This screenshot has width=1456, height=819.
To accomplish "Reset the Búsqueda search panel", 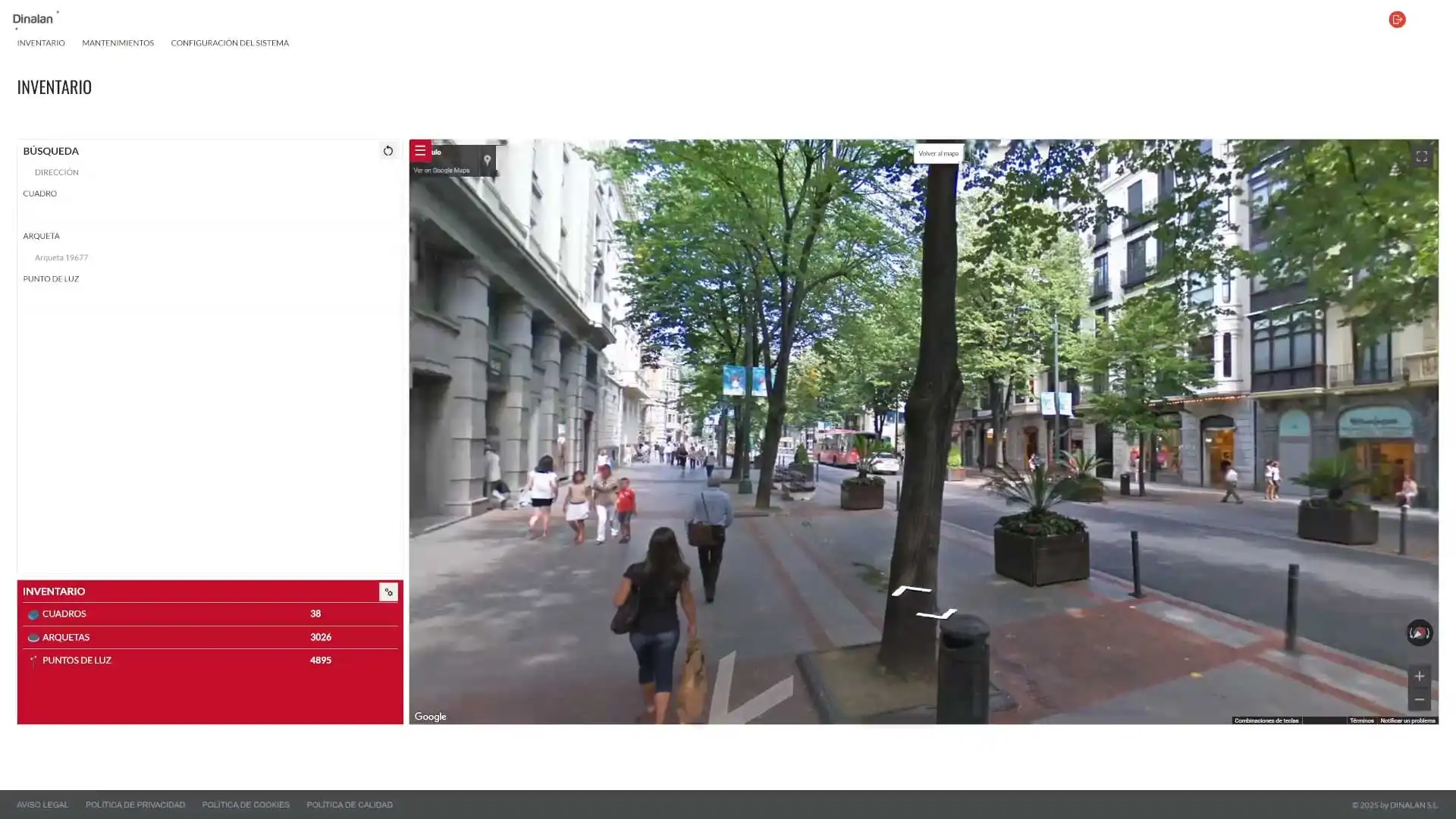I will (388, 151).
